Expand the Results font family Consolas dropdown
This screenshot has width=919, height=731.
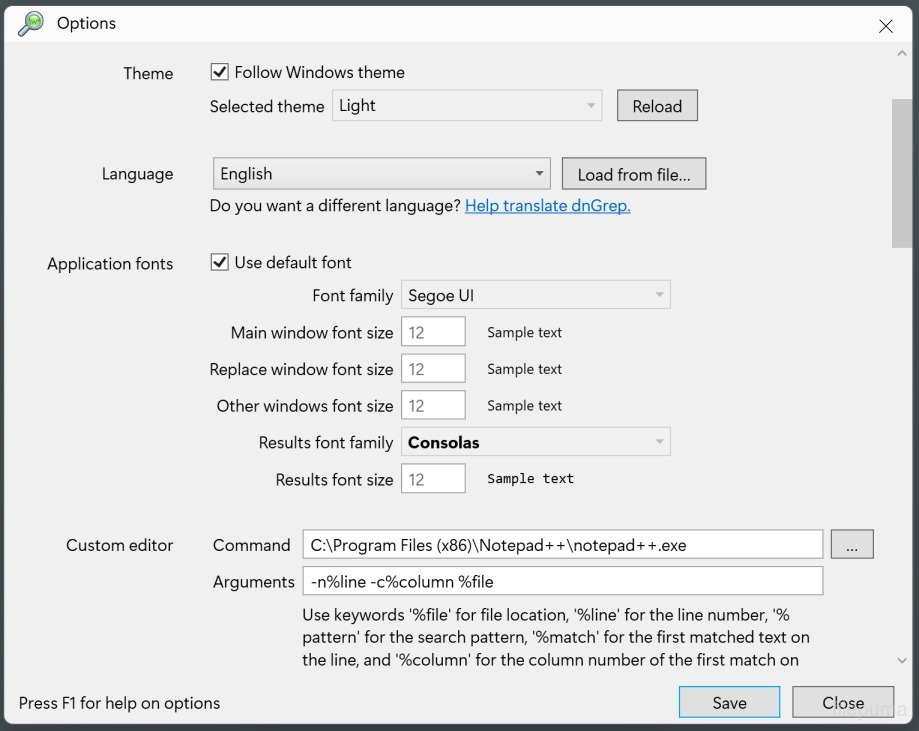(x=535, y=442)
